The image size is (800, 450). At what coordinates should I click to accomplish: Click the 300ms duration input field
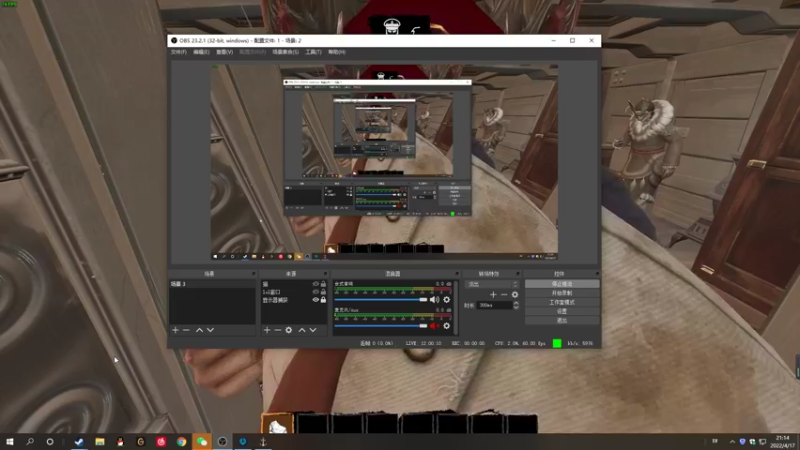click(x=494, y=305)
